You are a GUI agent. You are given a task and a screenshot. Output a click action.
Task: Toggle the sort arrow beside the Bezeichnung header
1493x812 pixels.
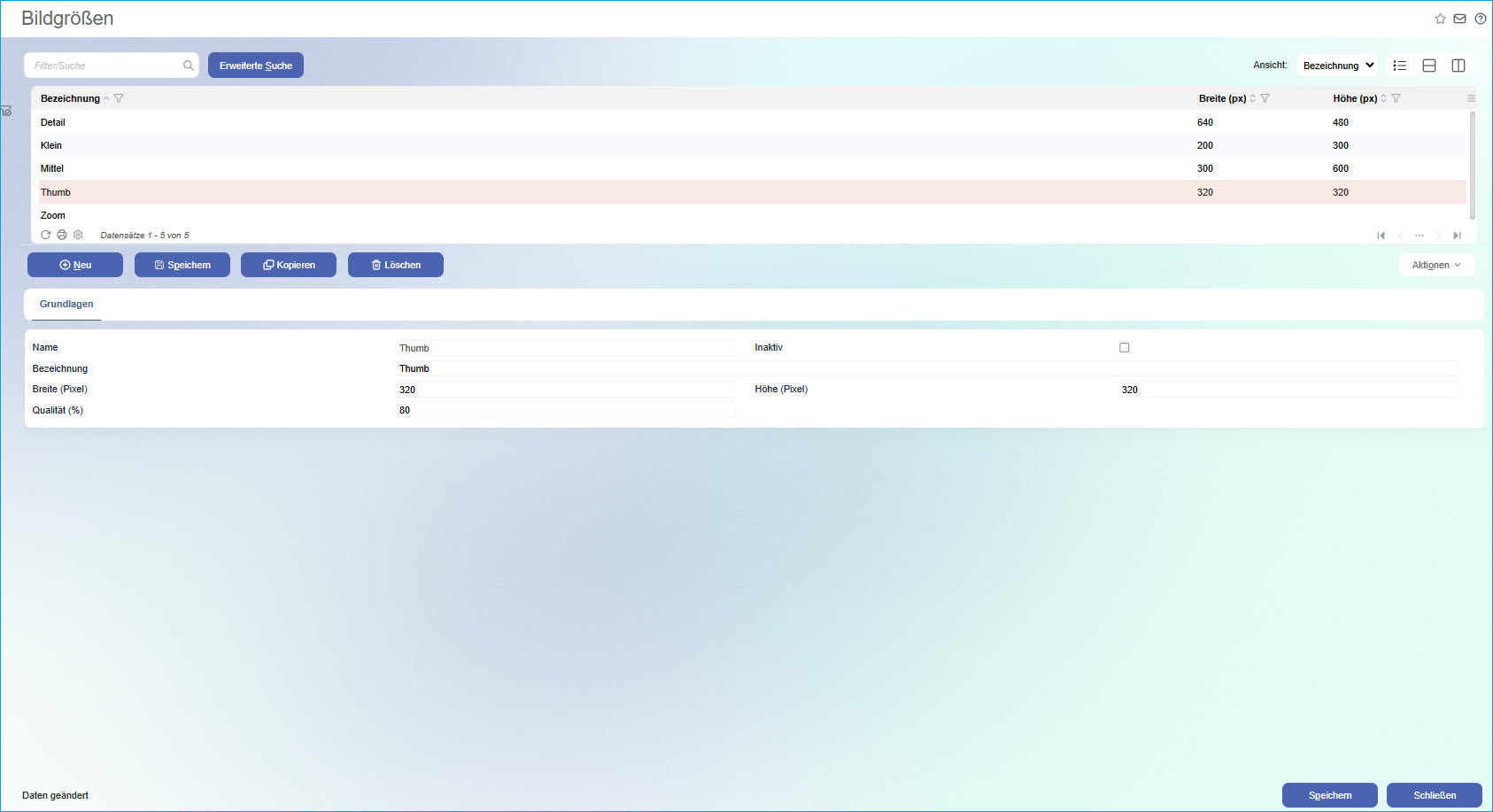pos(106,98)
